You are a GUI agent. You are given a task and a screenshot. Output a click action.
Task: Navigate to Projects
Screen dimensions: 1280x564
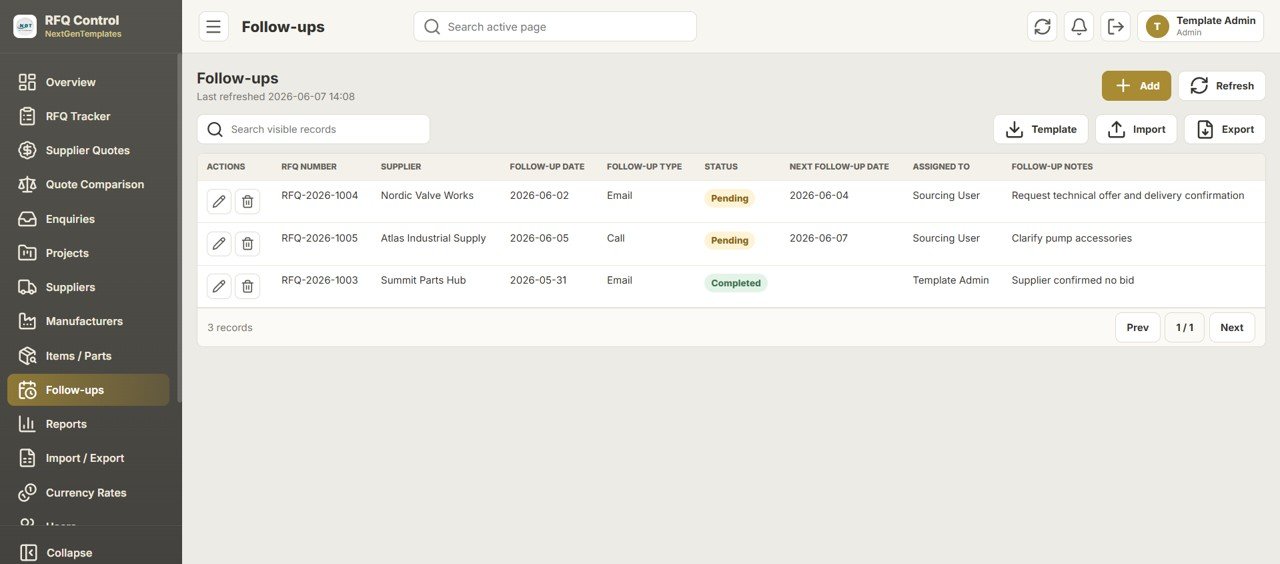click(x=88, y=253)
